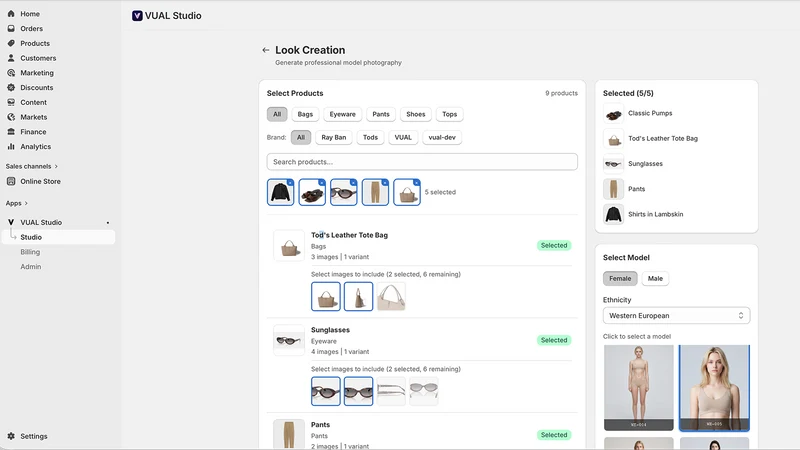Remove pants thumbnail from selected strip

tap(385, 182)
